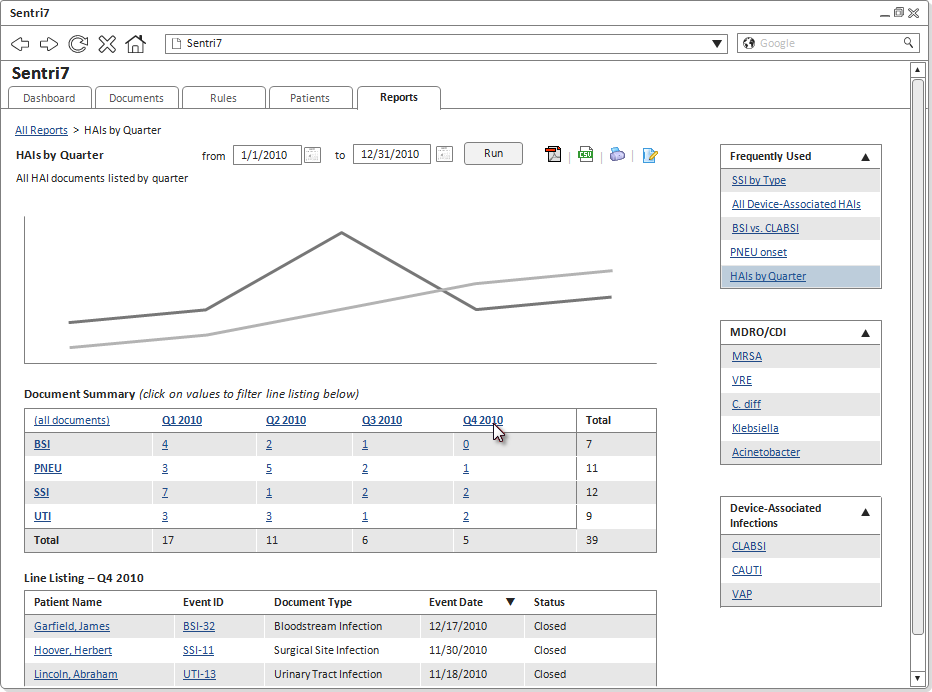The image size is (932, 692).
Task: Click the BSI row label link
Action: tap(42, 444)
